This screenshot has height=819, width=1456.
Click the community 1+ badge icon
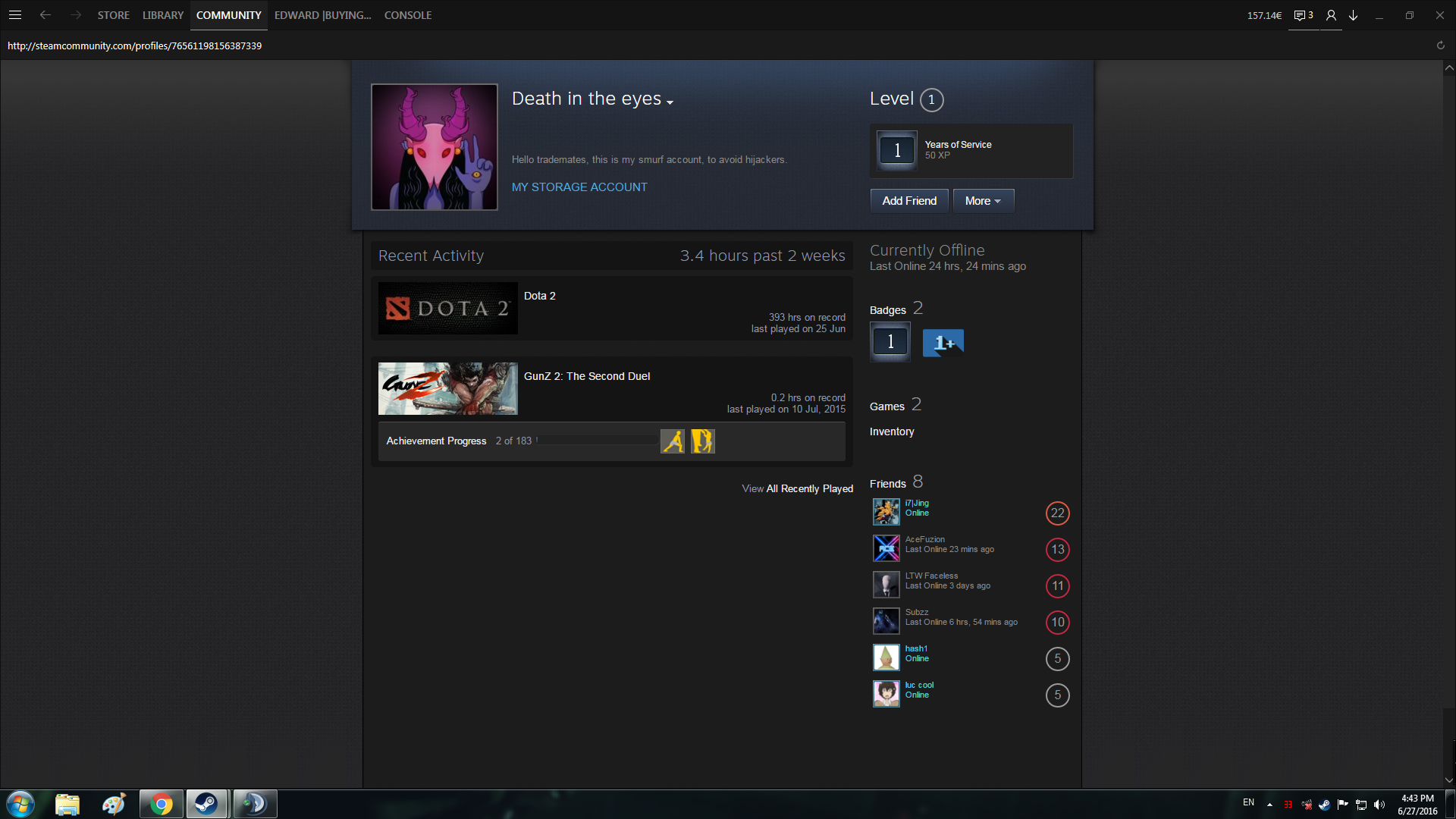coord(943,342)
